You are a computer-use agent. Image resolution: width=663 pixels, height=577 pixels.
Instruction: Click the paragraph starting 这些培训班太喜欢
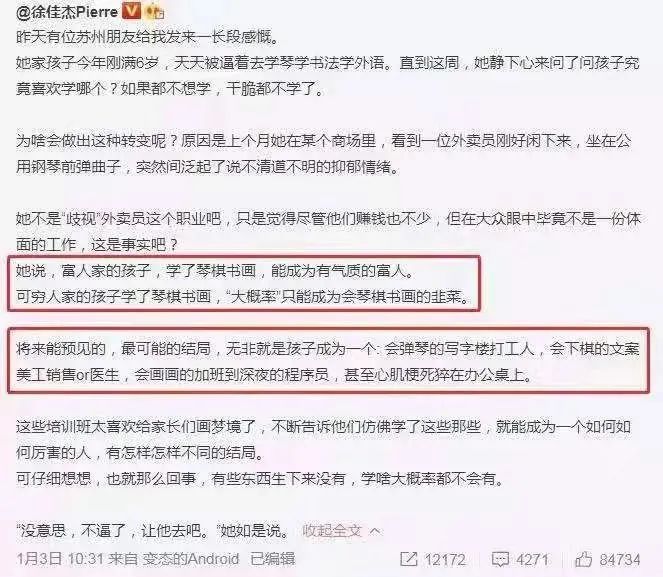click(324, 452)
